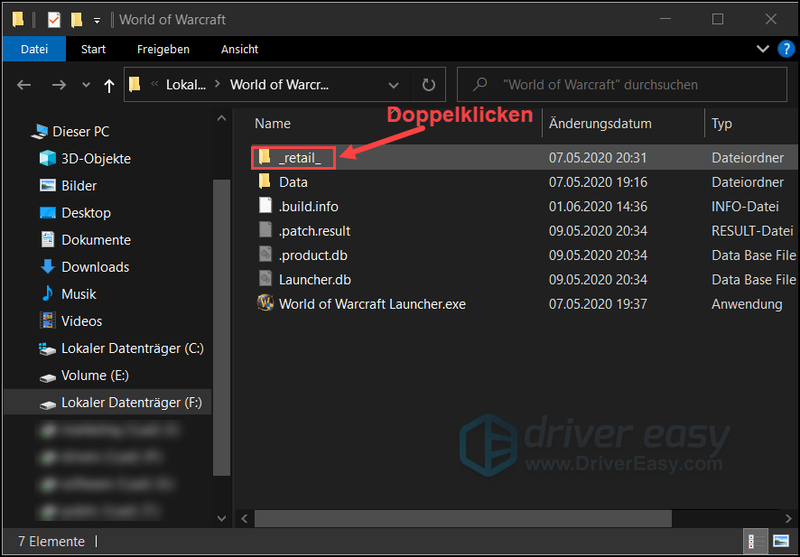Click horizontal scrollbar left arrow

pyautogui.click(x=244, y=519)
